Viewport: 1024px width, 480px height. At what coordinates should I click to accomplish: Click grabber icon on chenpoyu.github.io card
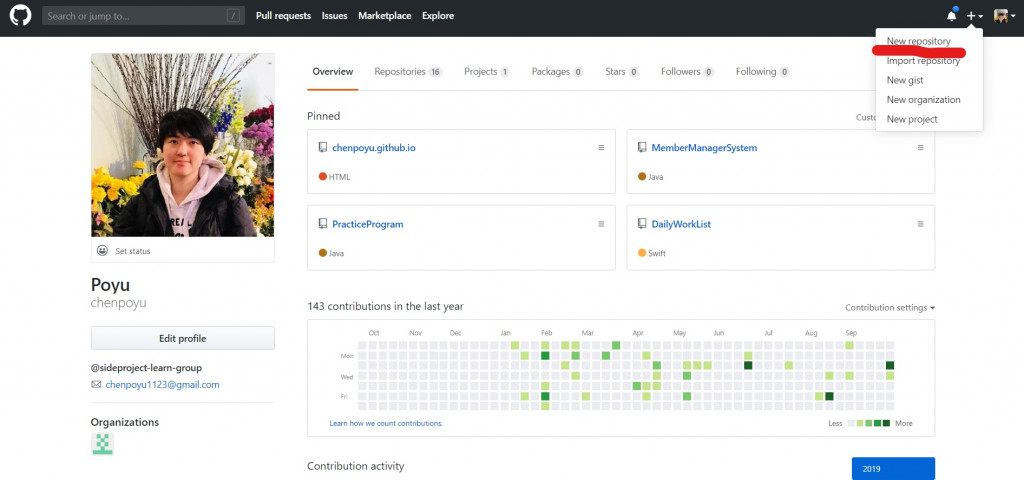point(601,148)
